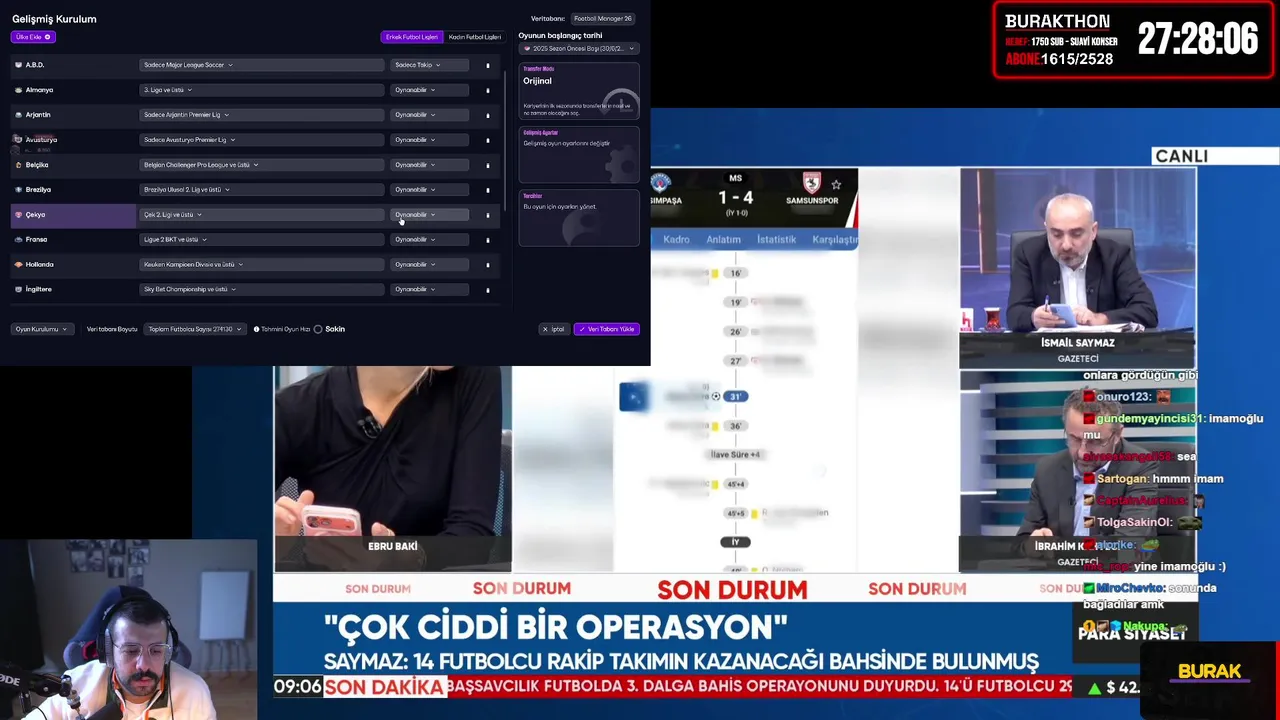Image resolution: width=1280 pixels, height=720 pixels.
Task: Open the Gelişmiş Ayarlar card
Action: point(579,155)
